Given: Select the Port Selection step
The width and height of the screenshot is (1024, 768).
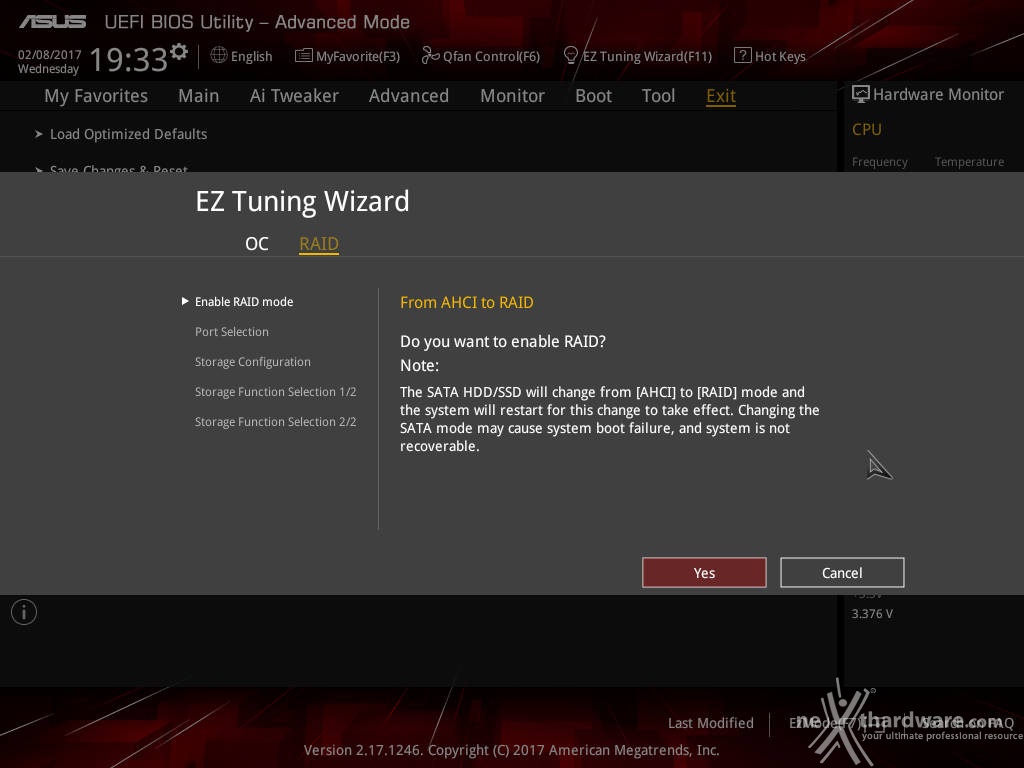Looking at the screenshot, I should click(x=232, y=332).
